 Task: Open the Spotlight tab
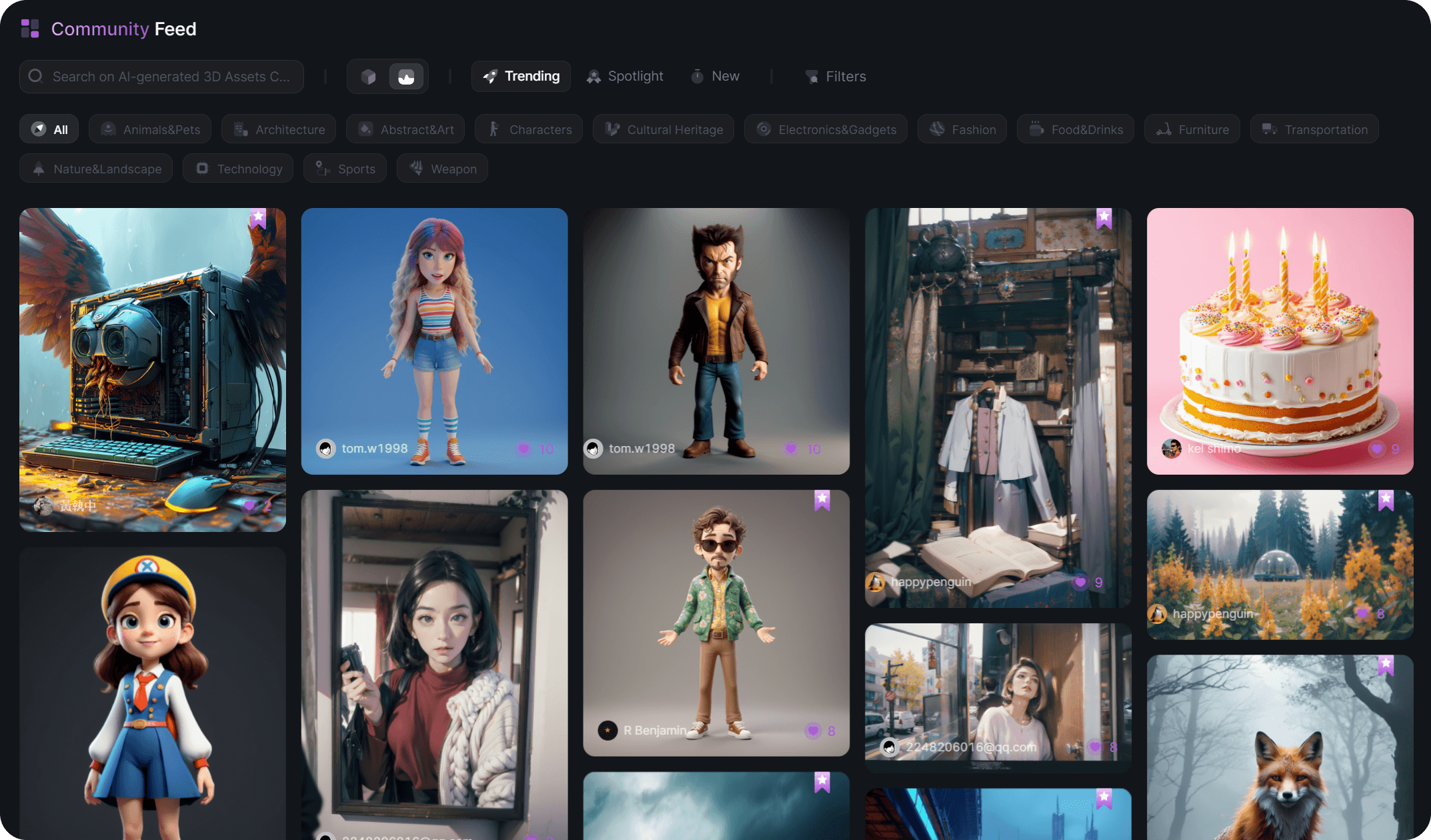pos(625,76)
